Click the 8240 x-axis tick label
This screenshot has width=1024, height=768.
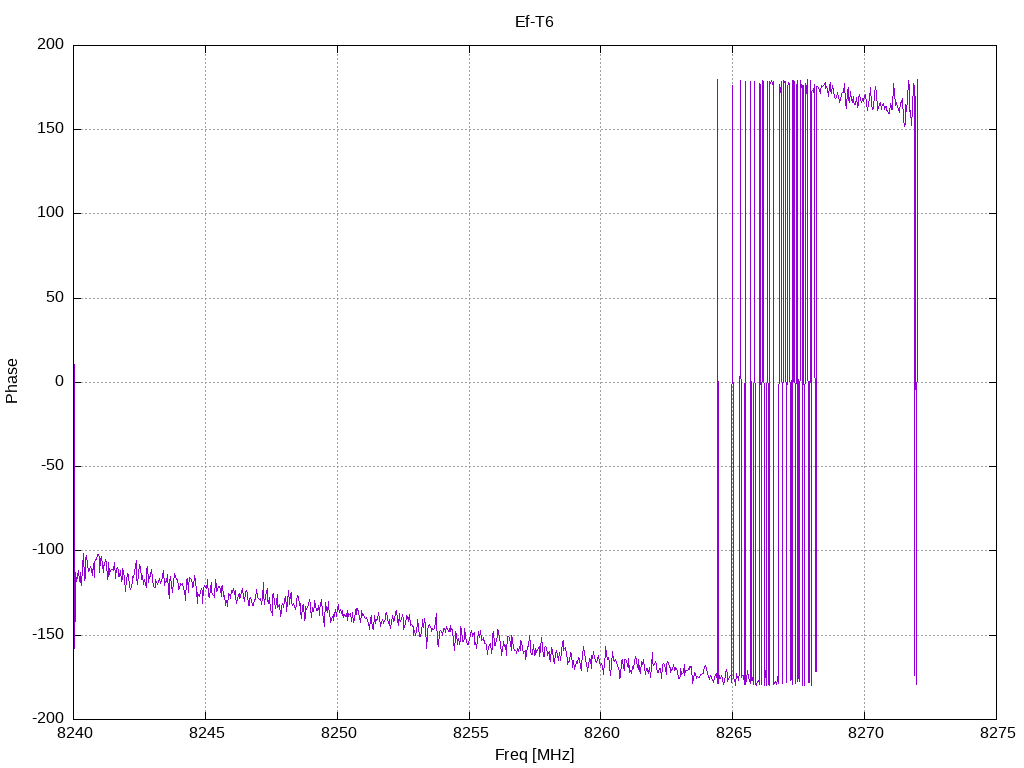[74, 733]
